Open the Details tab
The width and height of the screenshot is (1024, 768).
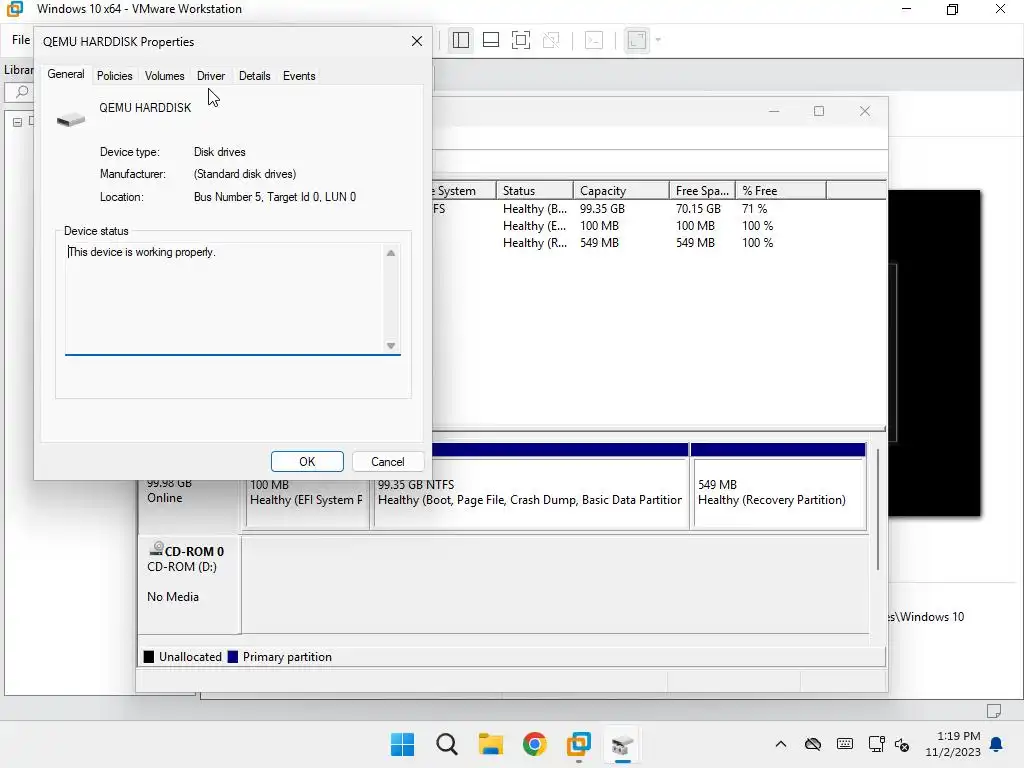pos(255,76)
